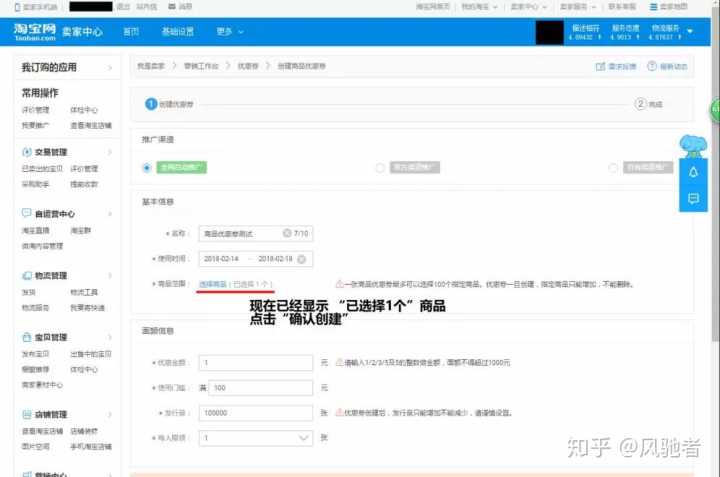The width and height of the screenshot is (720, 477).
Task: Click the 交易管理 section icon
Action: (x=26, y=152)
